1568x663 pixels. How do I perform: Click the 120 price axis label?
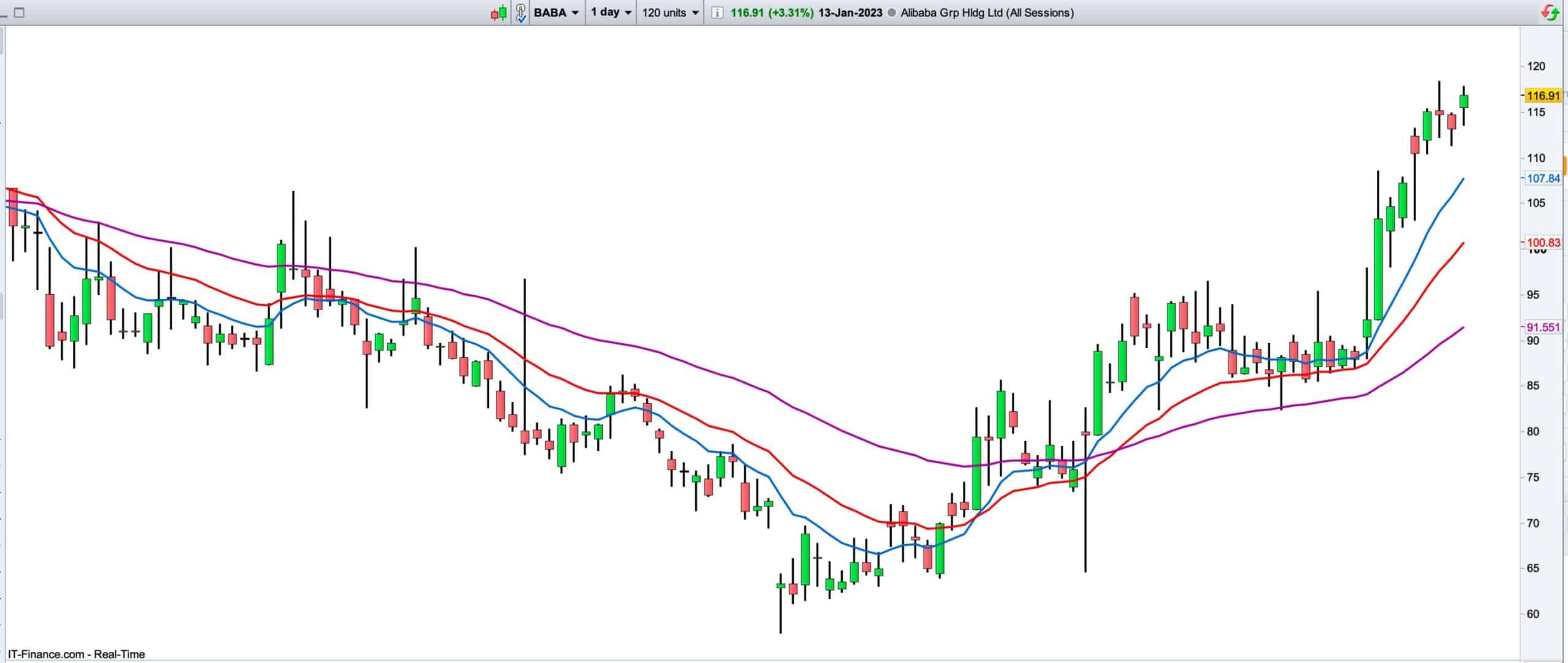[x=1536, y=66]
